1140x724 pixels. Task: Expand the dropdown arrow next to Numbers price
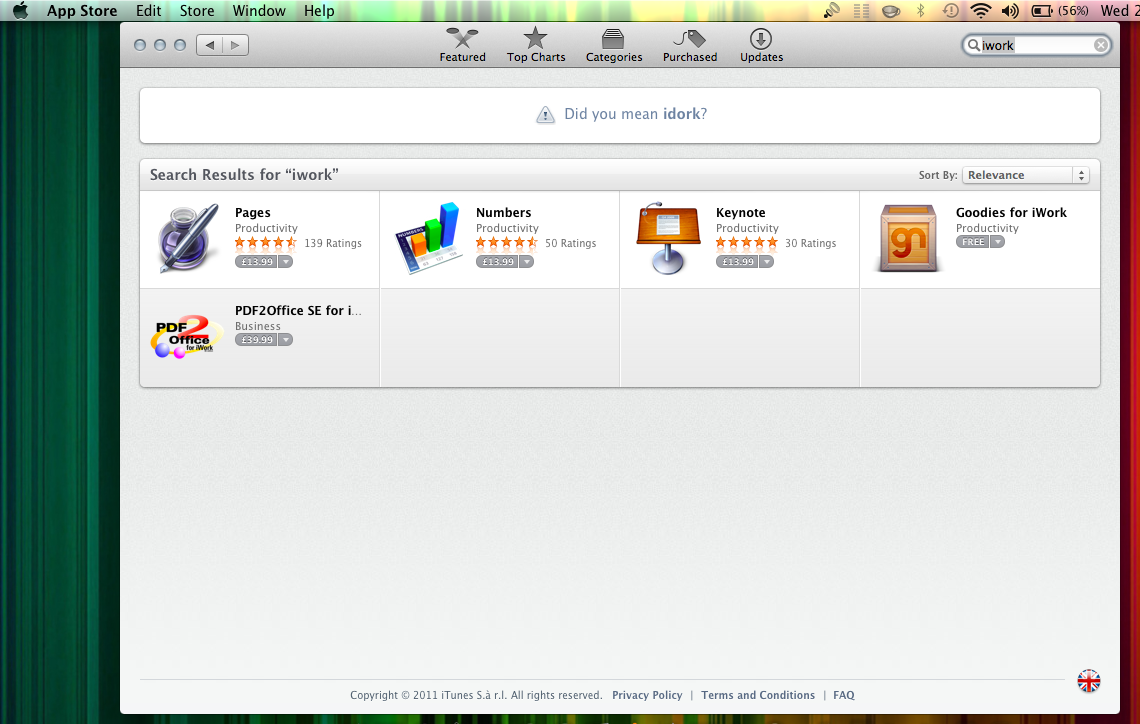[526, 262]
